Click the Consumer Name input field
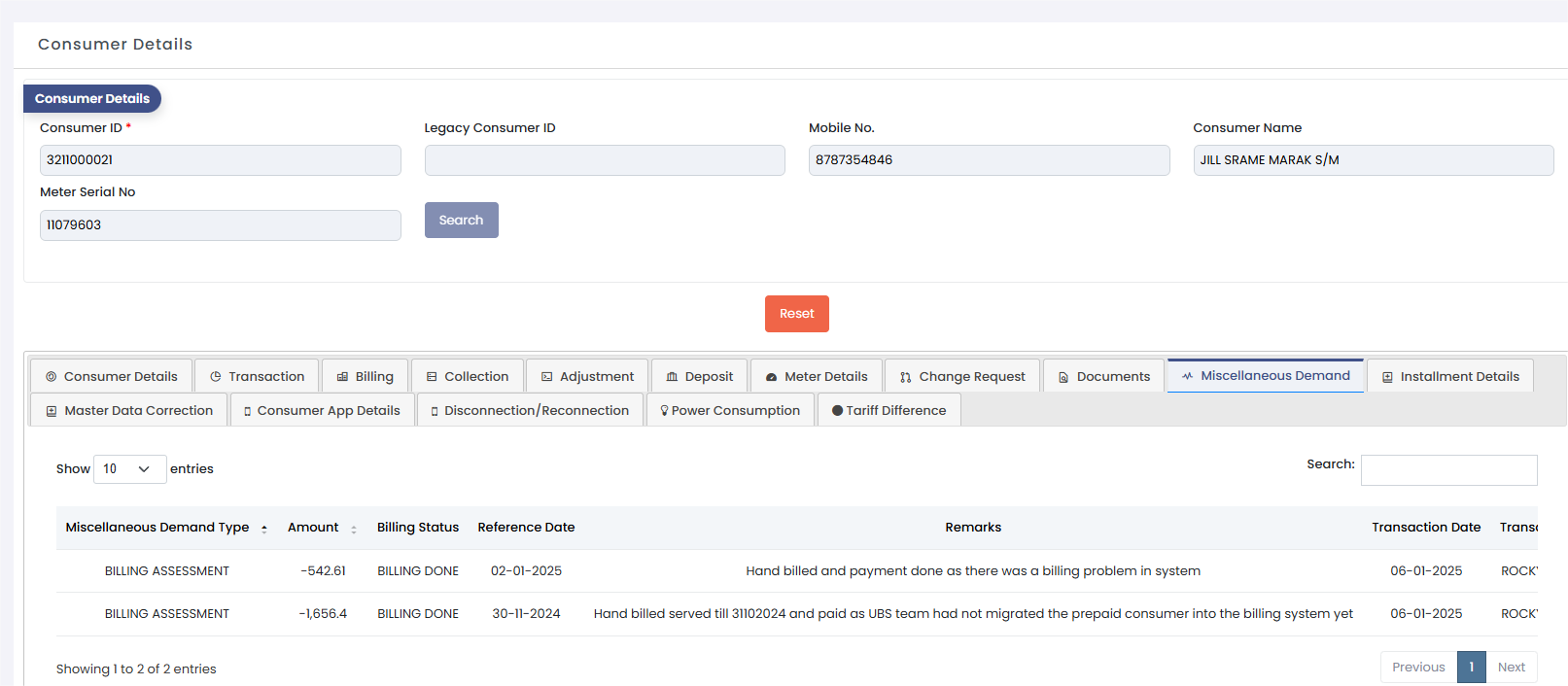This screenshot has height=686, width=1568. [1373, 160]
